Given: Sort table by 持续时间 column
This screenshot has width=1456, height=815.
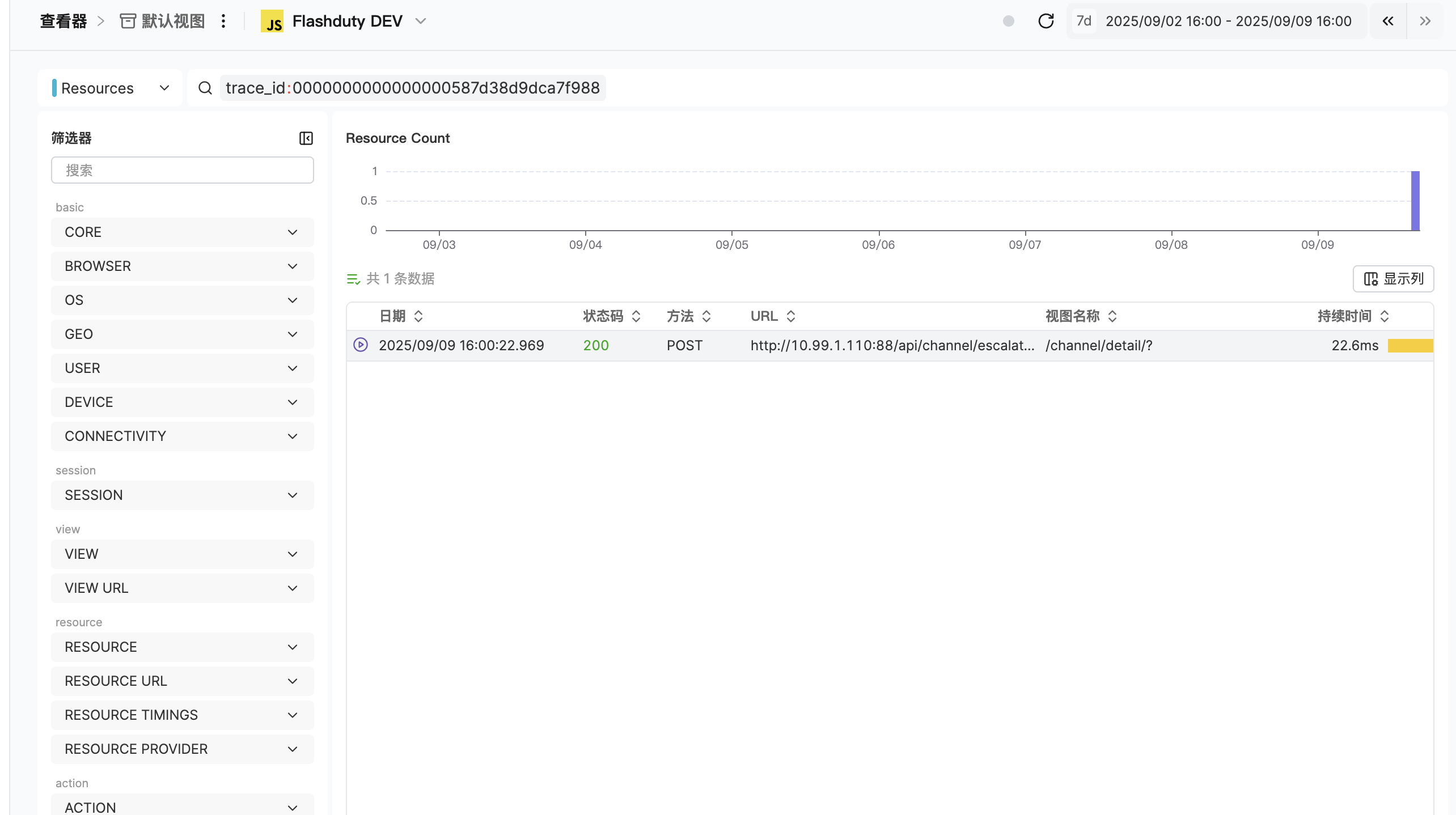Looking at the screenshot, I should coord(1384,316).
